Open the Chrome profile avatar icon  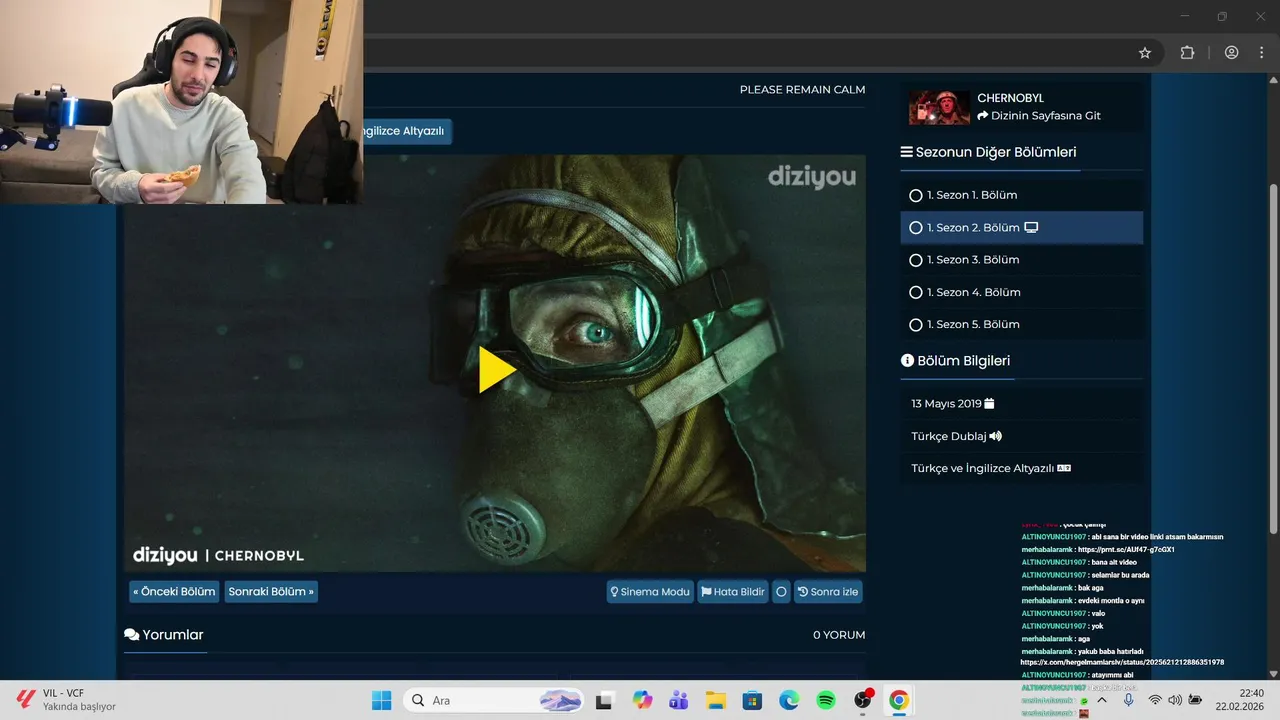point(1232,53)
